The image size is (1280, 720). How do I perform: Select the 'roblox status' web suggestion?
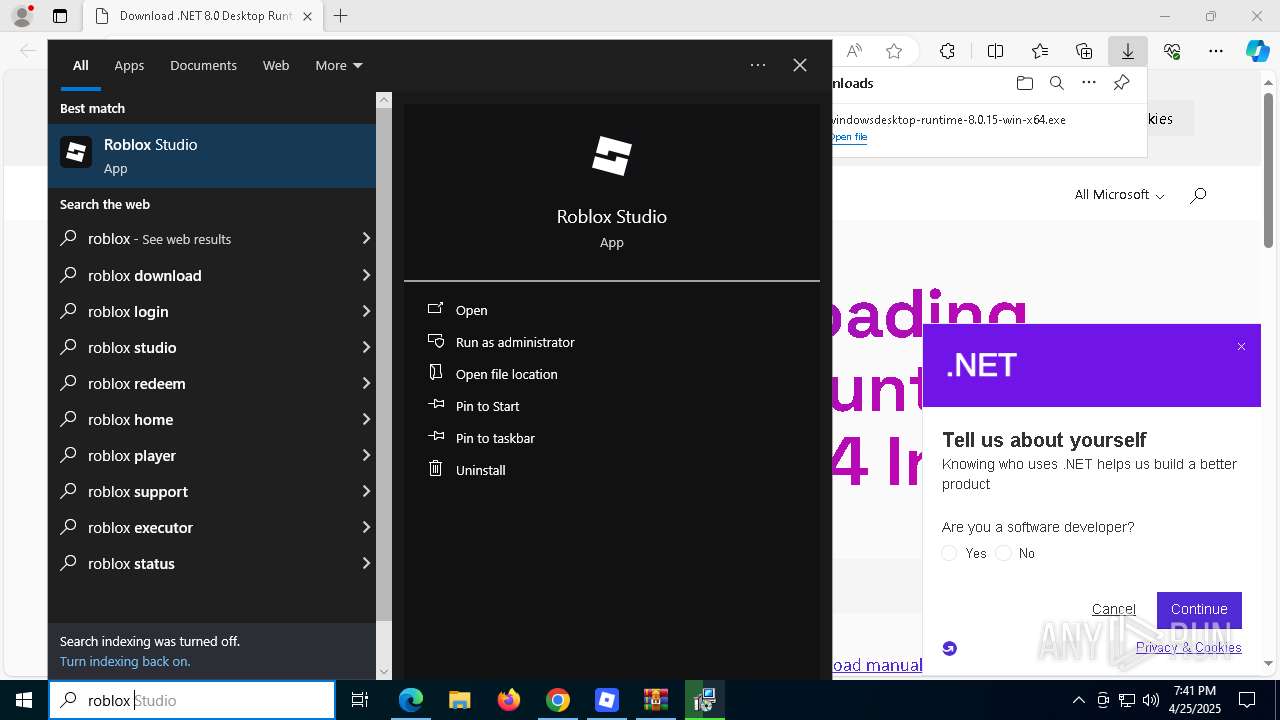pos(212,563)
